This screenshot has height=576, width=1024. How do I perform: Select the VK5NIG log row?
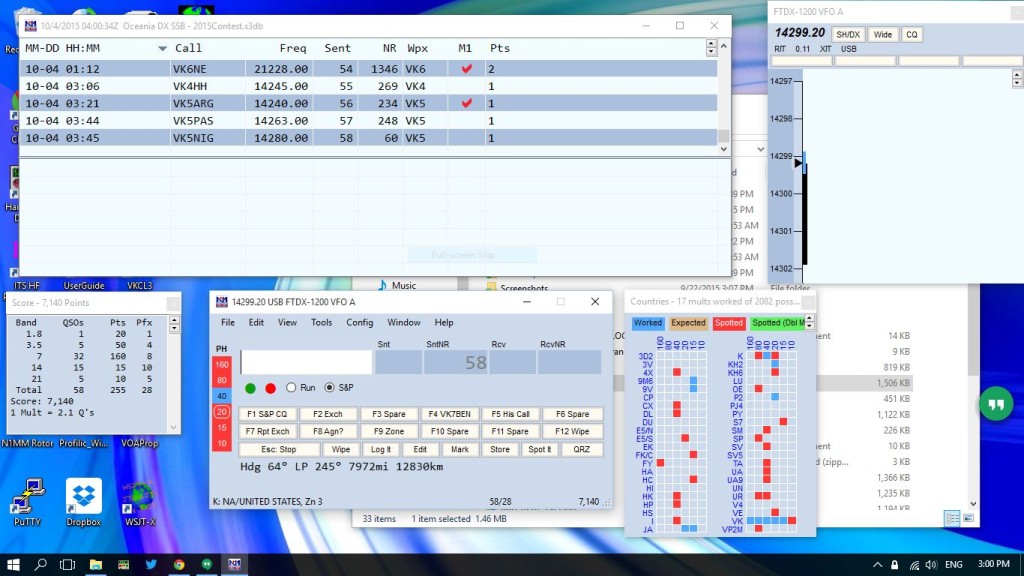click(368, 138)
